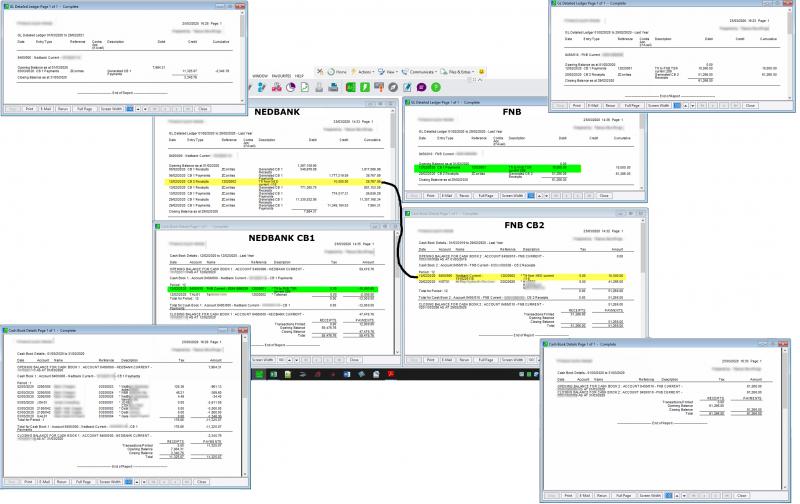This screenshot has width=800, height=504.
Task: Open the HELP menu
Action: [x=299, y=76]
